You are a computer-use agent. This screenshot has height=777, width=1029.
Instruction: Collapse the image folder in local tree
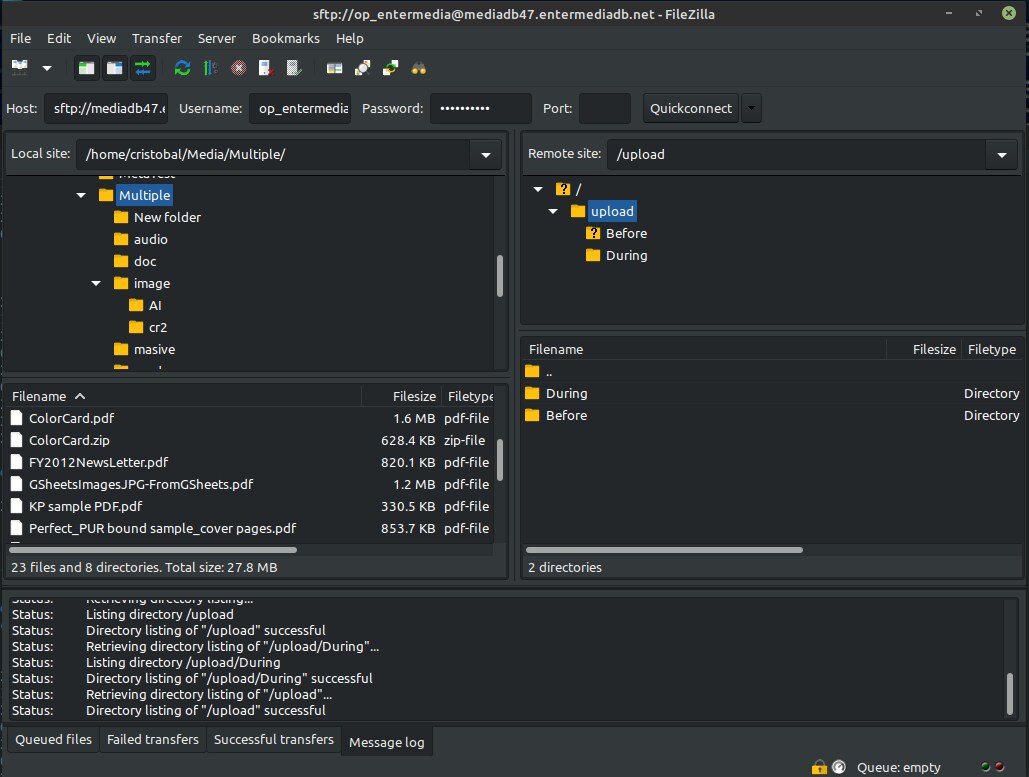coord(97,284)
